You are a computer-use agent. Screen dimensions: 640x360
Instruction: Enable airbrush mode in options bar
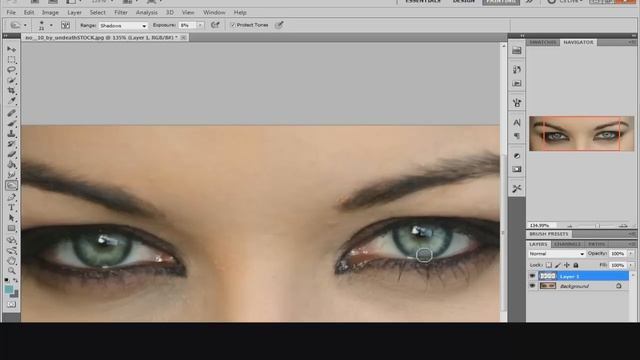pyautogui.click(x=215, y=25)
